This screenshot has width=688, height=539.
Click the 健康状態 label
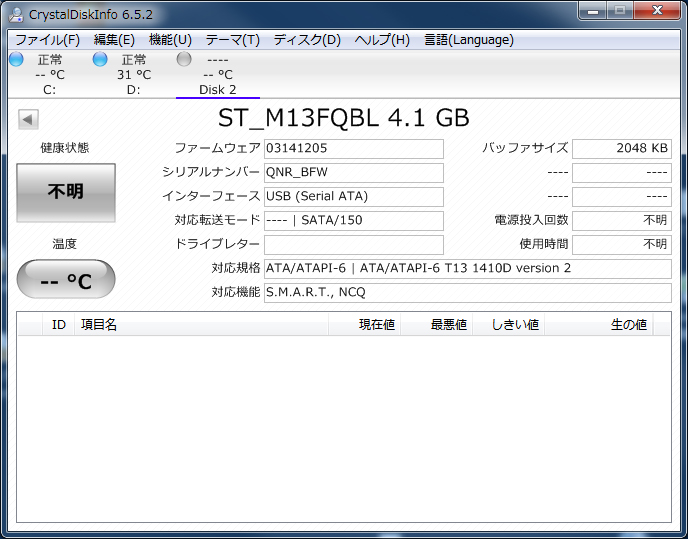pyautogui.click(x=65, y=148)
